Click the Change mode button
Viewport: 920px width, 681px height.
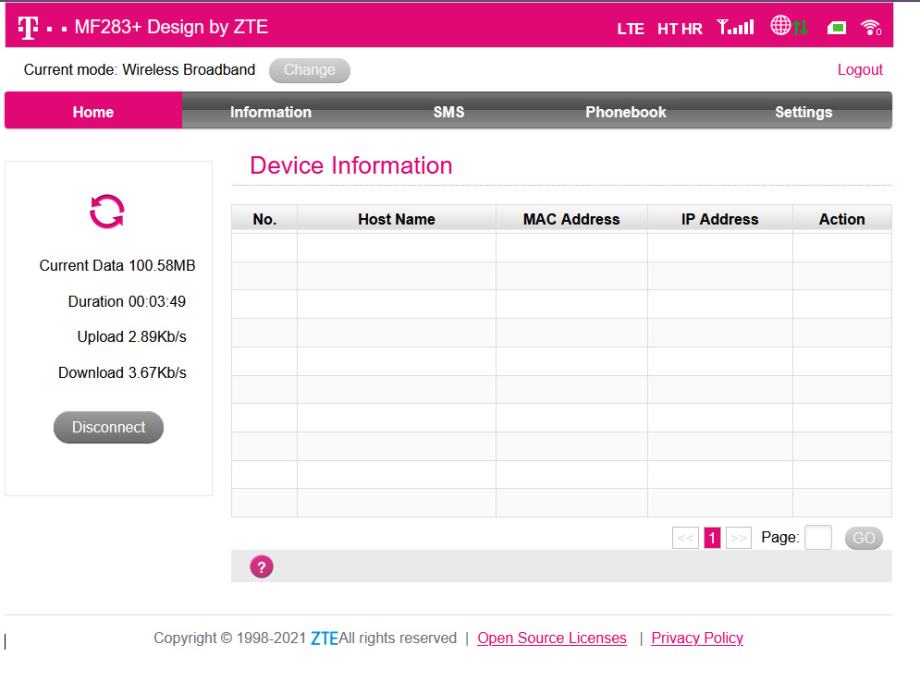(x=309, y=70)
